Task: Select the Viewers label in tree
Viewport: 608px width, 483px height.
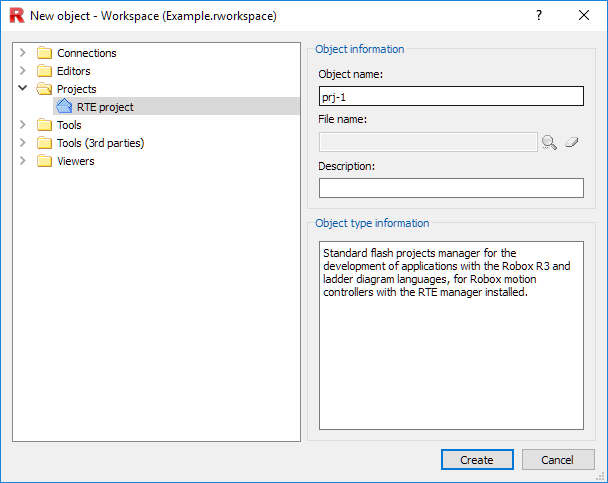Action: tap(76, 161)
